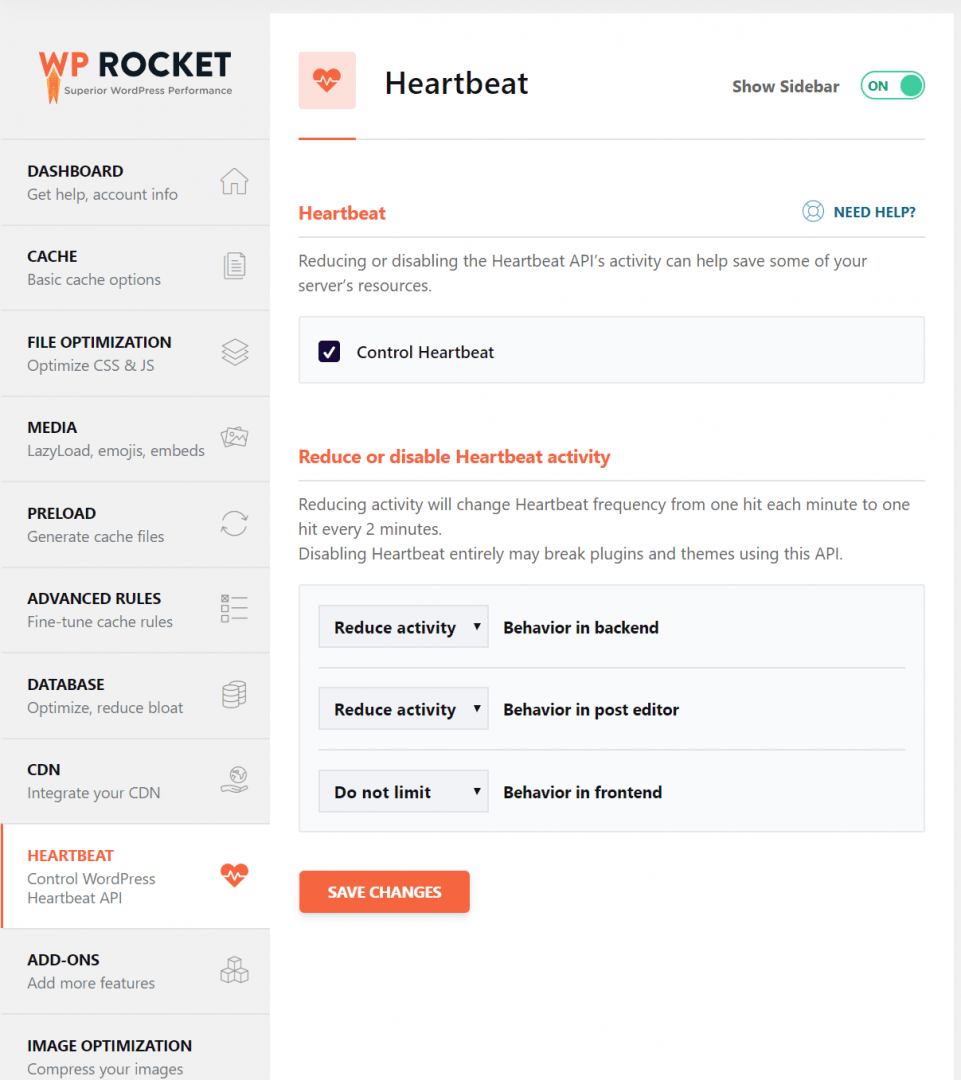
Task: Click the Heartbeat heart icon in sidebar
Action: pyautogui.click(x=234, y=875)
